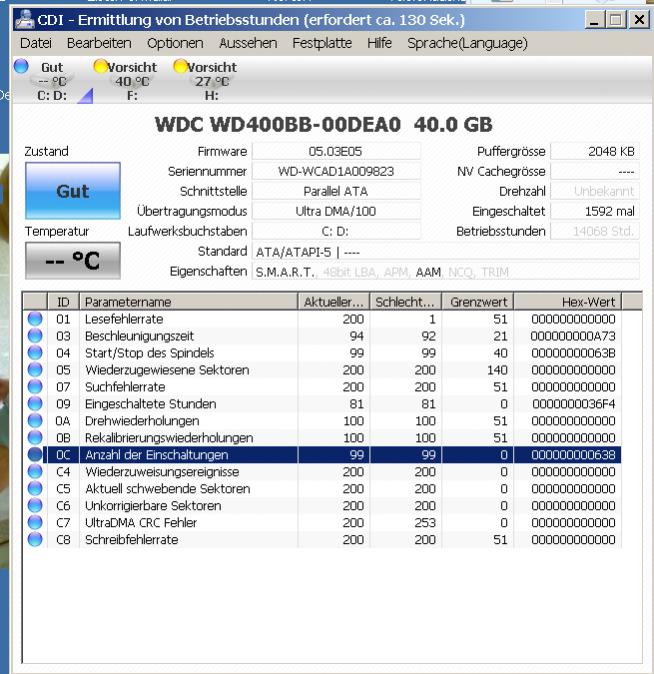Click status icon of Suchfehlerrate row
Screen dimensions: 654x674
pos(35,387)
